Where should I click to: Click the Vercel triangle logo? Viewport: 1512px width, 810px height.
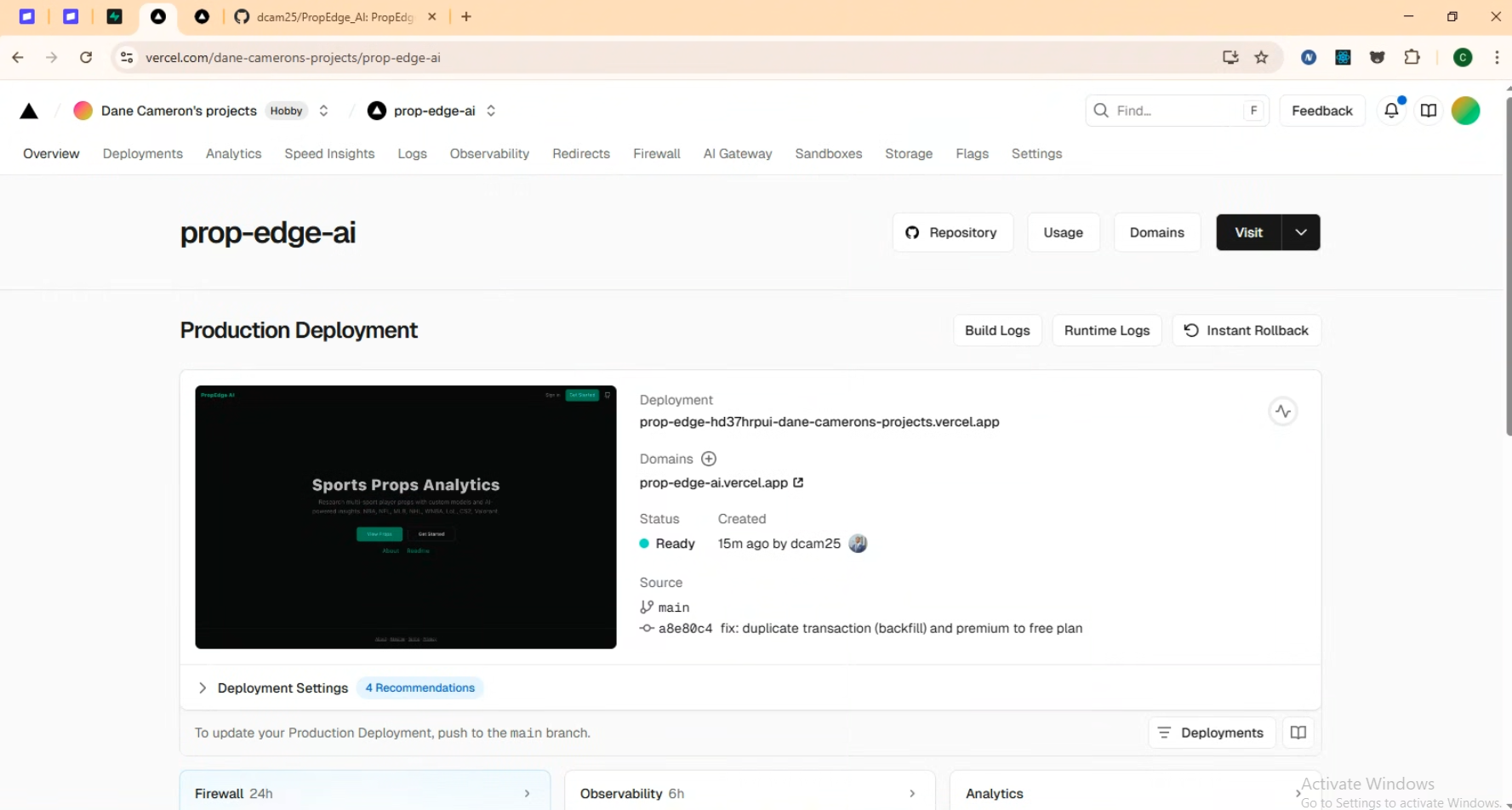pyautogui.click(x=29, y=111)
